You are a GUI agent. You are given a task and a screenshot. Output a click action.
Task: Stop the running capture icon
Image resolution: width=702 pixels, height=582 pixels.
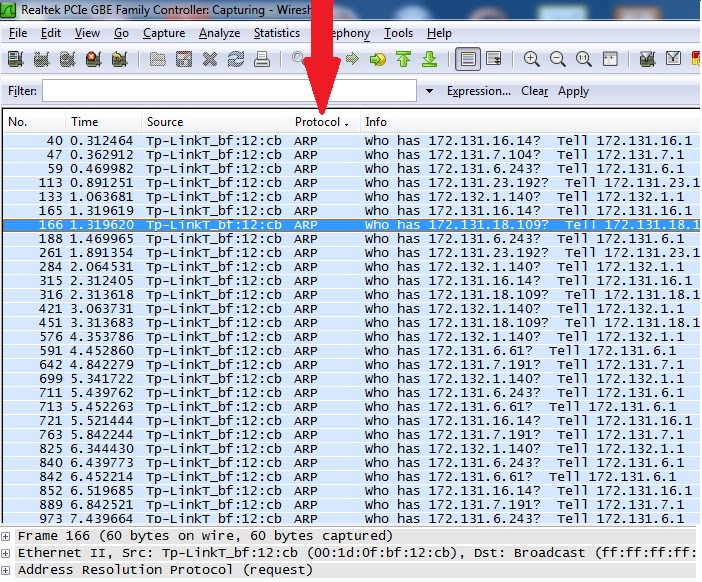click(94, 59)
